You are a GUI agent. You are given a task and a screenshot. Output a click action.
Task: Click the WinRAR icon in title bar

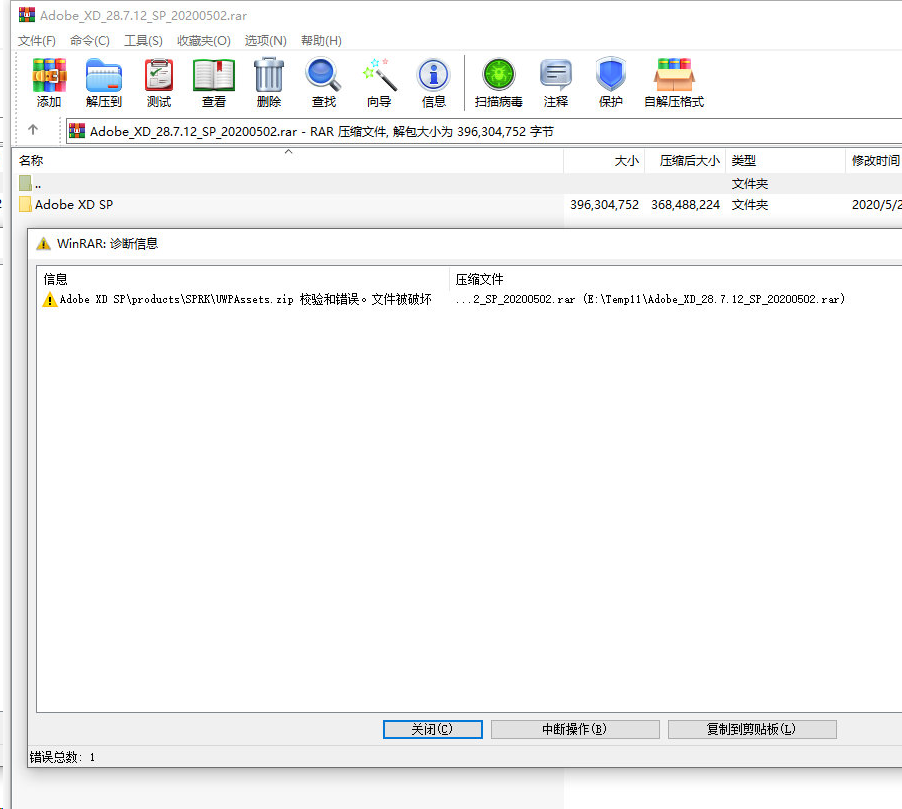26,15
